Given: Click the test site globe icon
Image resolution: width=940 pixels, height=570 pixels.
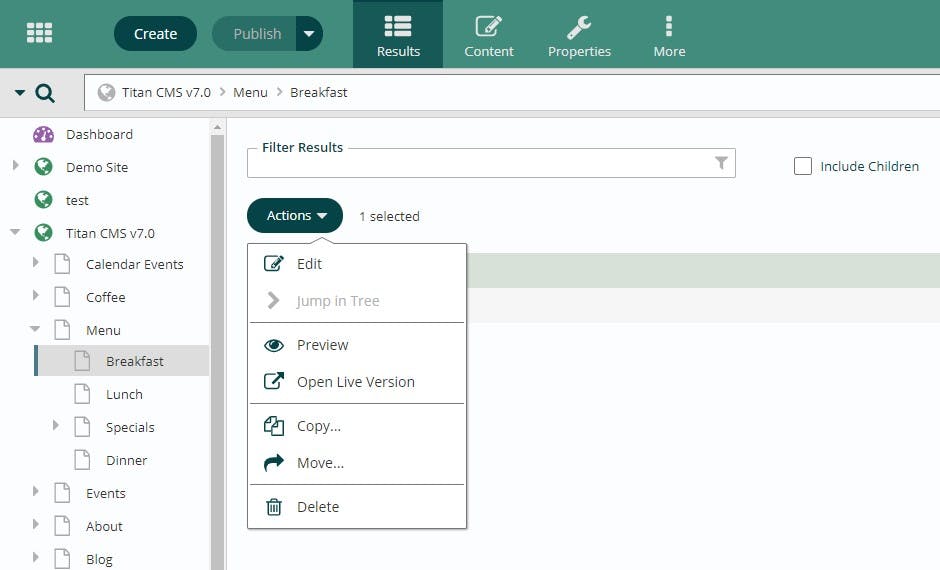Looking at the screenshot, I should [x=43, y=200].
